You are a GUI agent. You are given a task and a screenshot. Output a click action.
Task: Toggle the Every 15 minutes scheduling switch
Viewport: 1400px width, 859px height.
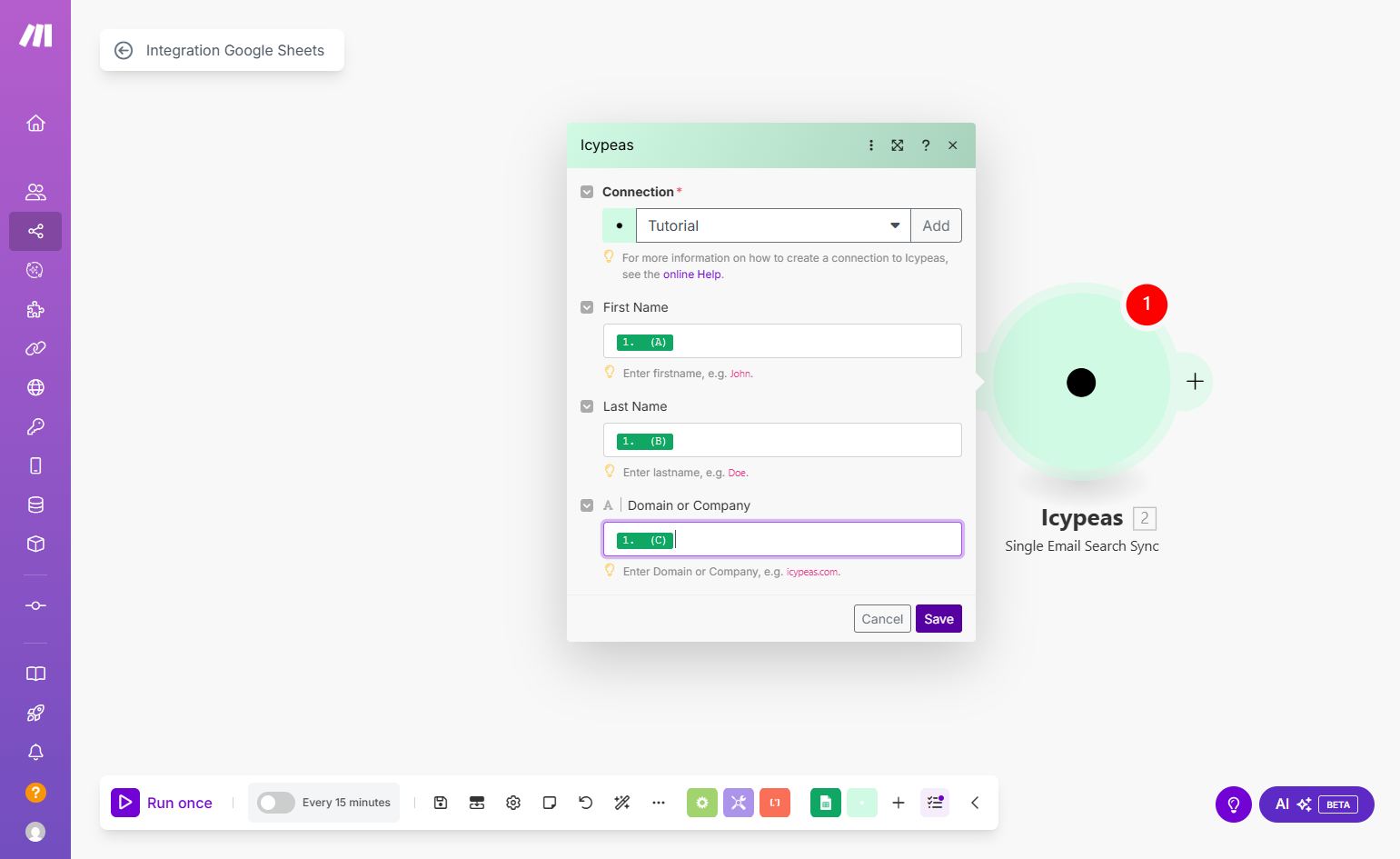tap(276, 803)
